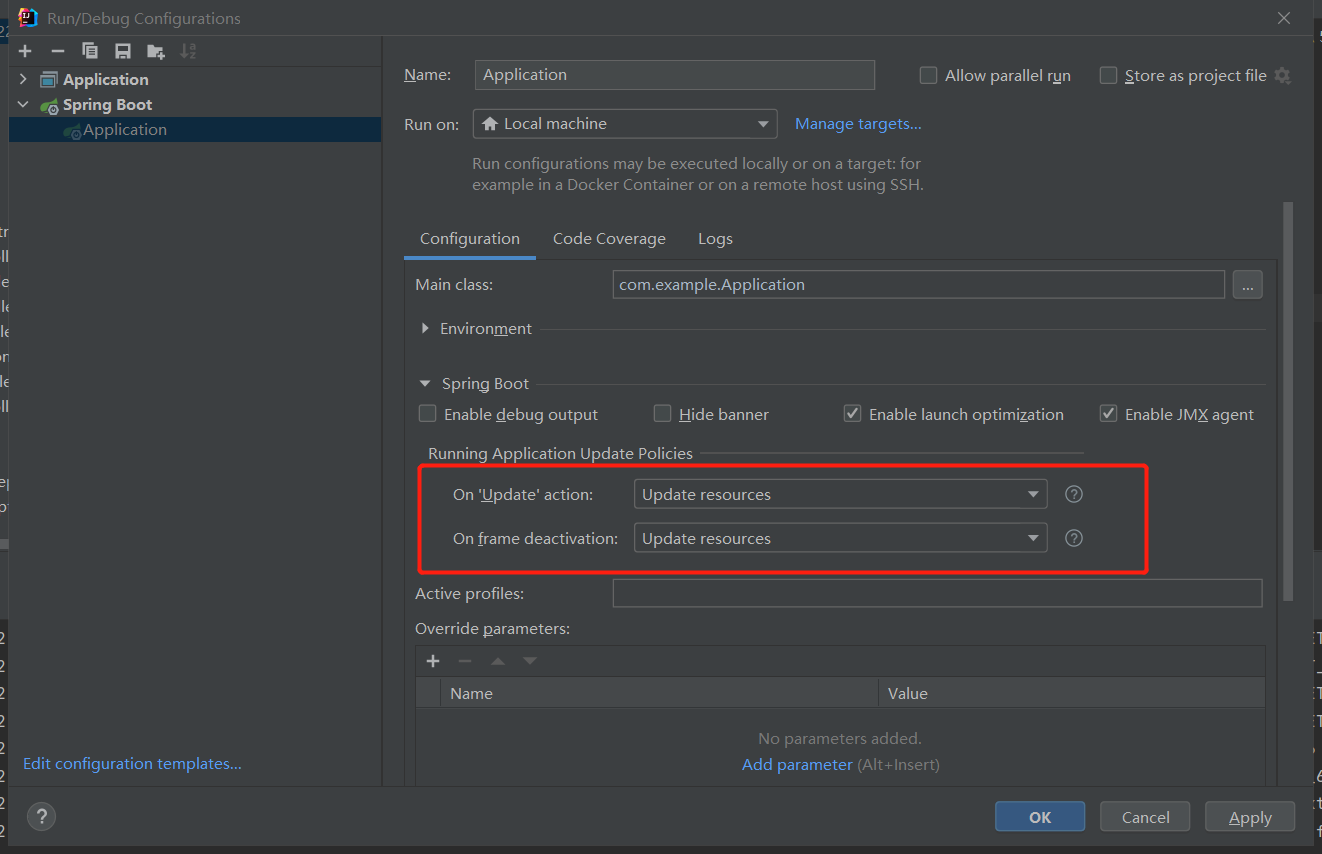The width and height of the screenshot is (1322, 854).
Task: Check the Hide banner option
Action: tap(662, 414)
